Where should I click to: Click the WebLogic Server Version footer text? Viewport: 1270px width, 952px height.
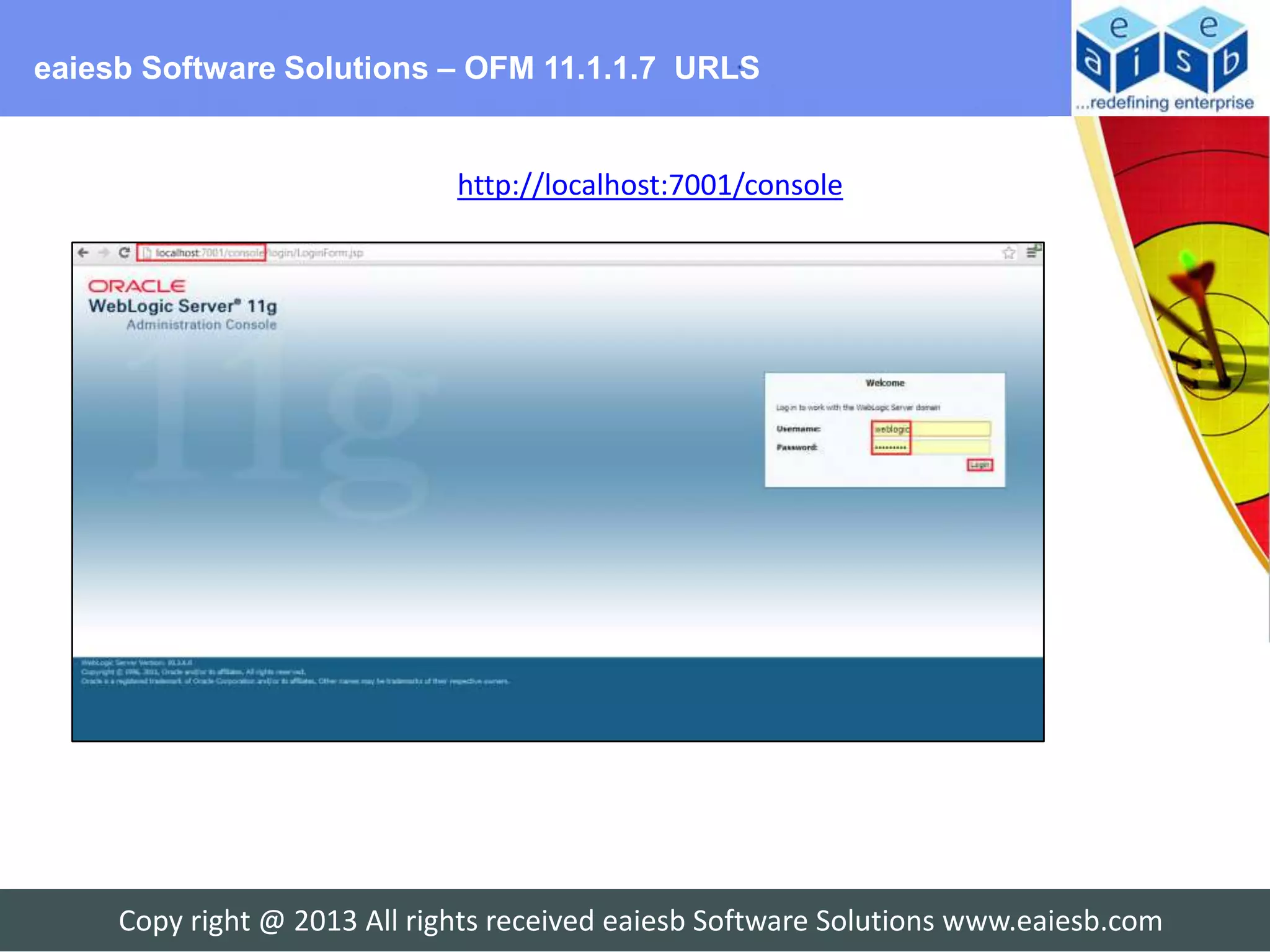pos(137,663)
